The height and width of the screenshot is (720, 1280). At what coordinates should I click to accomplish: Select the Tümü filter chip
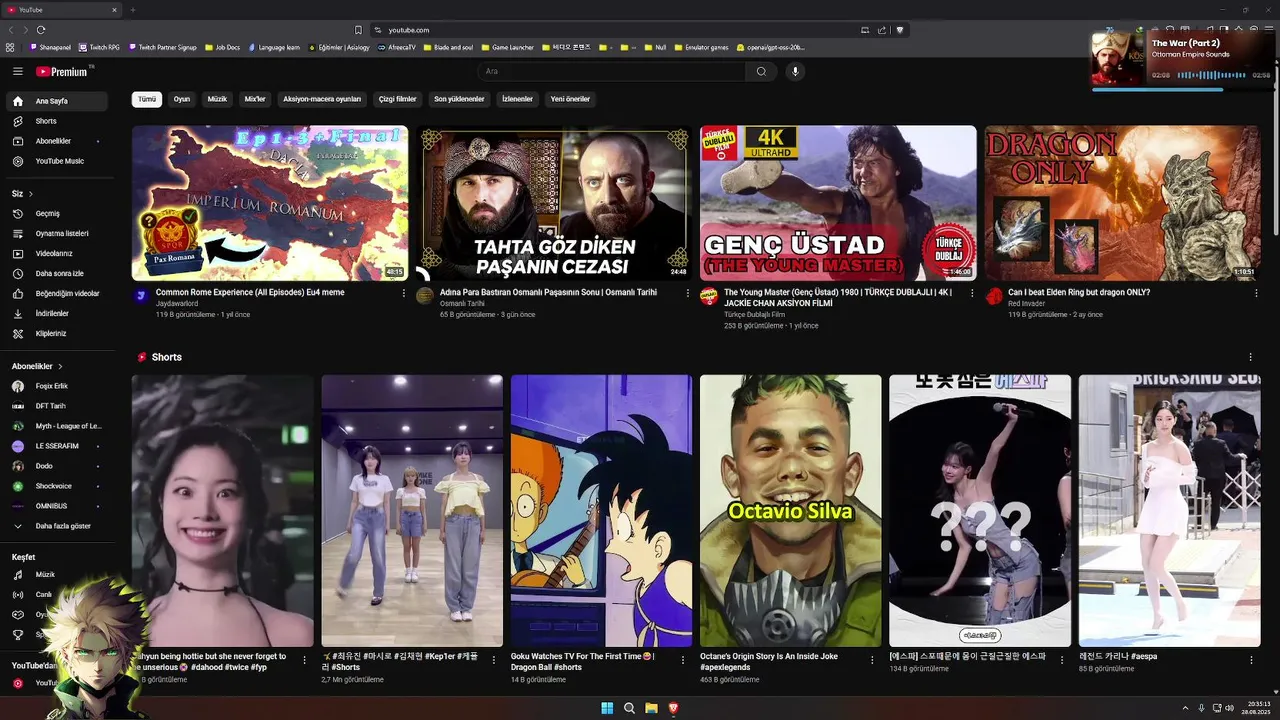coord(147,99)
